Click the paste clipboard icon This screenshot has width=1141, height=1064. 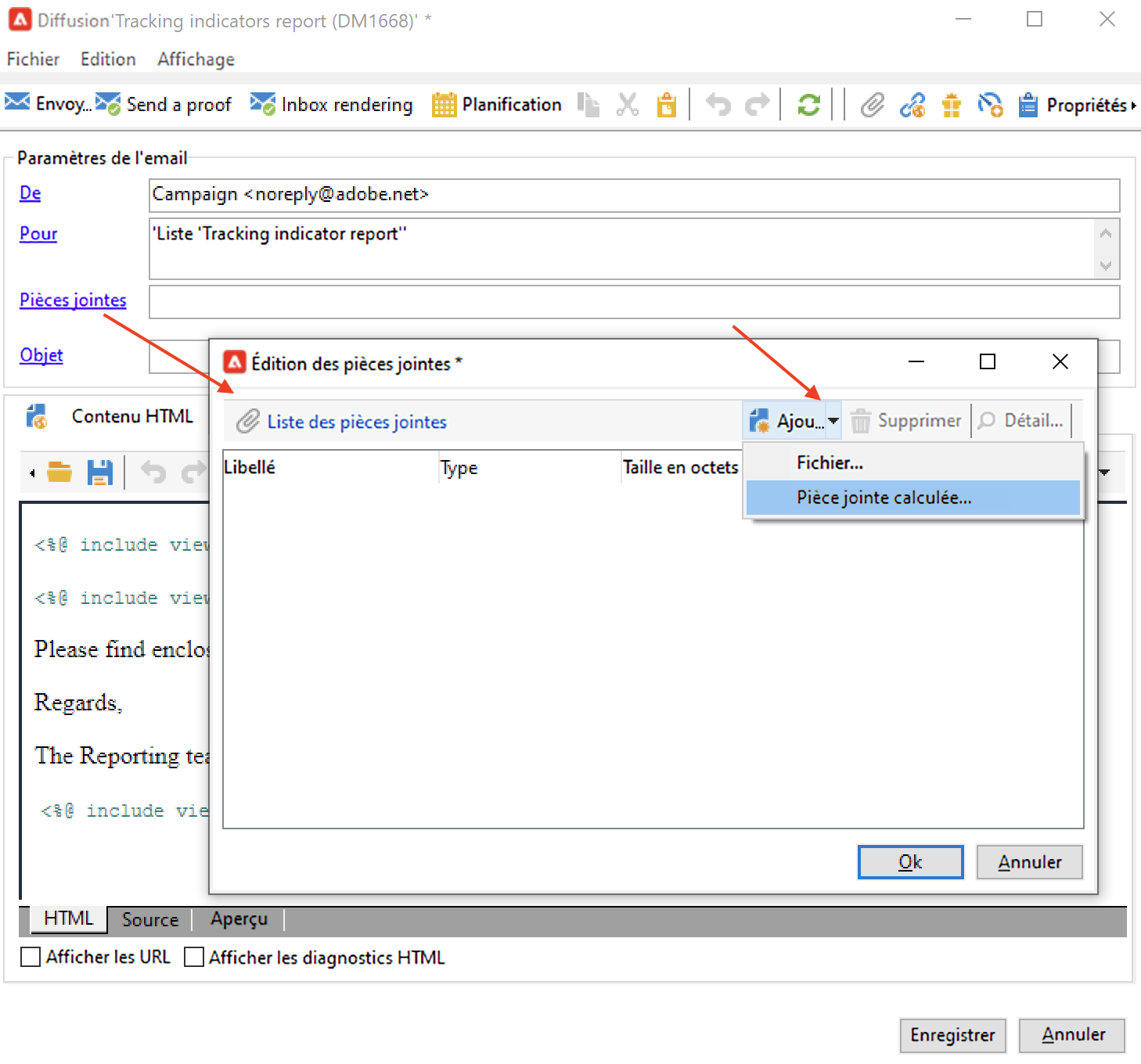point(666,104)
